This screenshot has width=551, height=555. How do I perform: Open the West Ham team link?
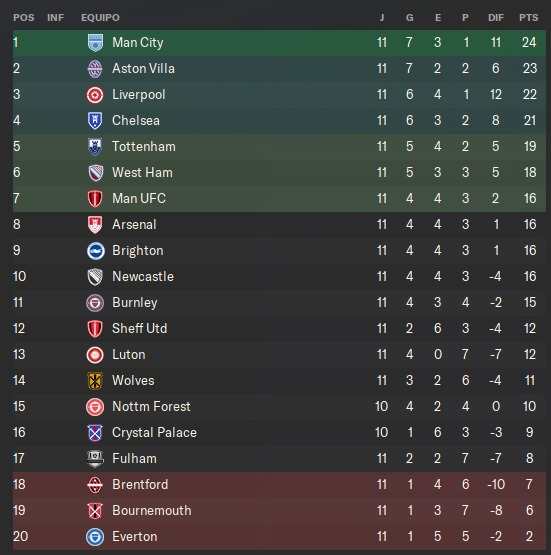[x=142, y=172]
